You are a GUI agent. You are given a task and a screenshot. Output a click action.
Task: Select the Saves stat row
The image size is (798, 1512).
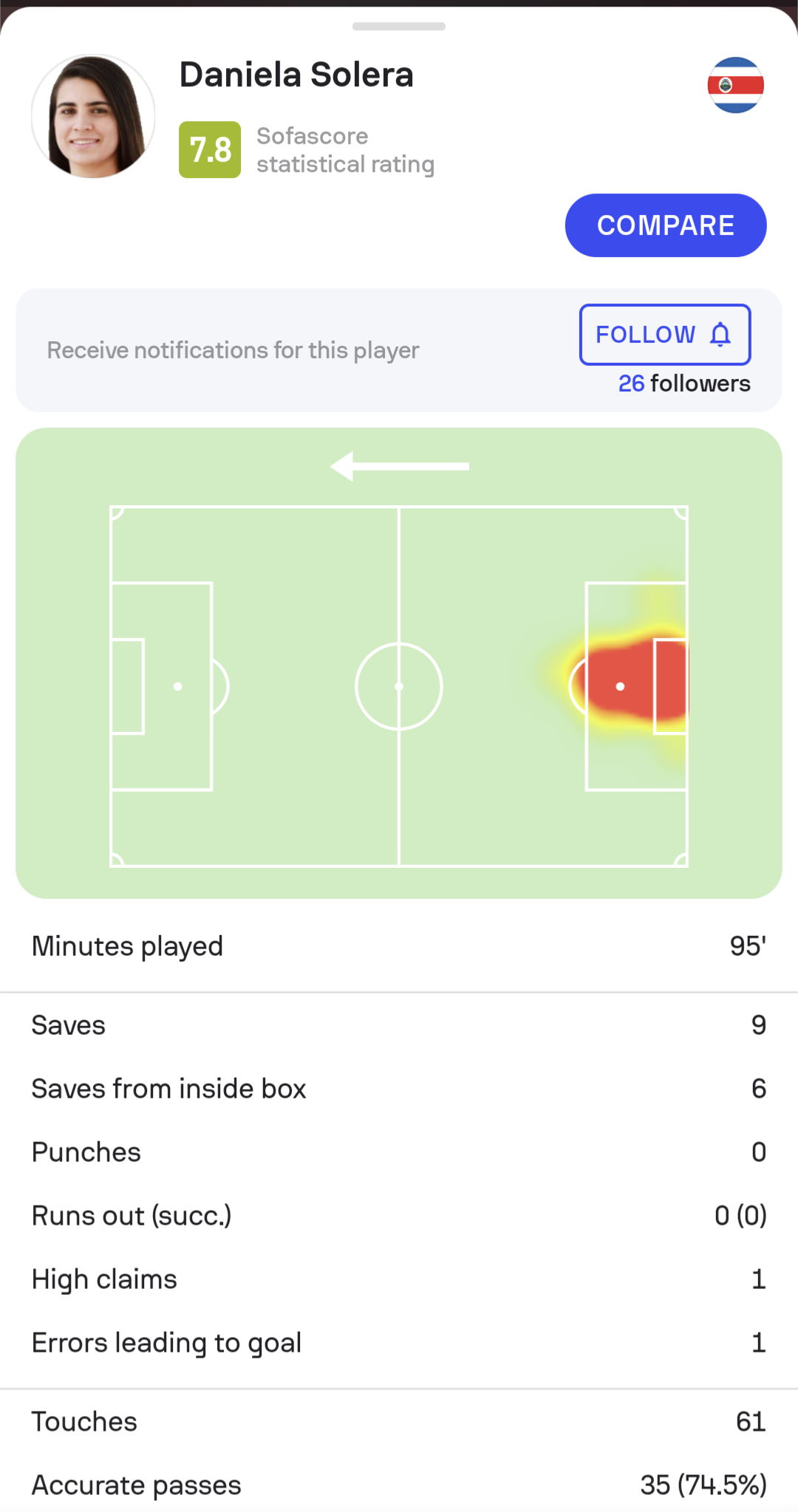pos(399,1025)
